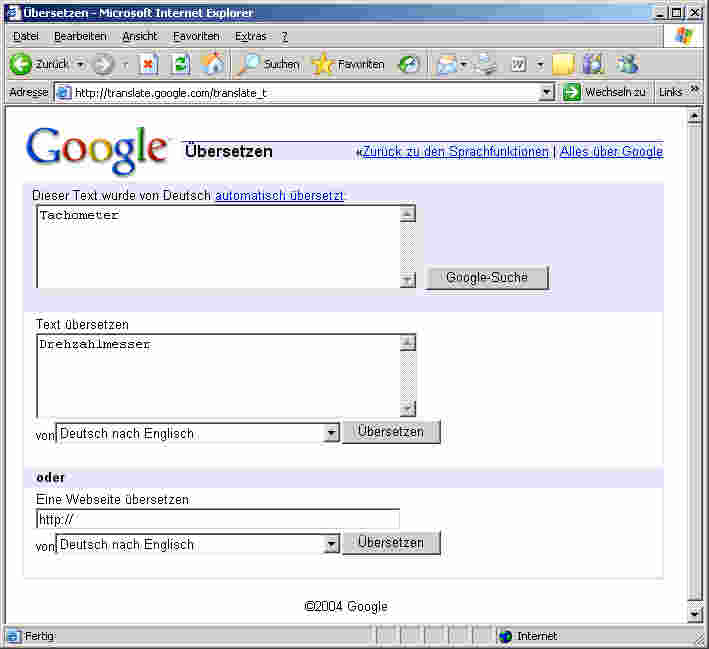709x649 pixels.
Task: Open webpage Deutsch nach Englisch dropdown
Action: tap(197, 544)
